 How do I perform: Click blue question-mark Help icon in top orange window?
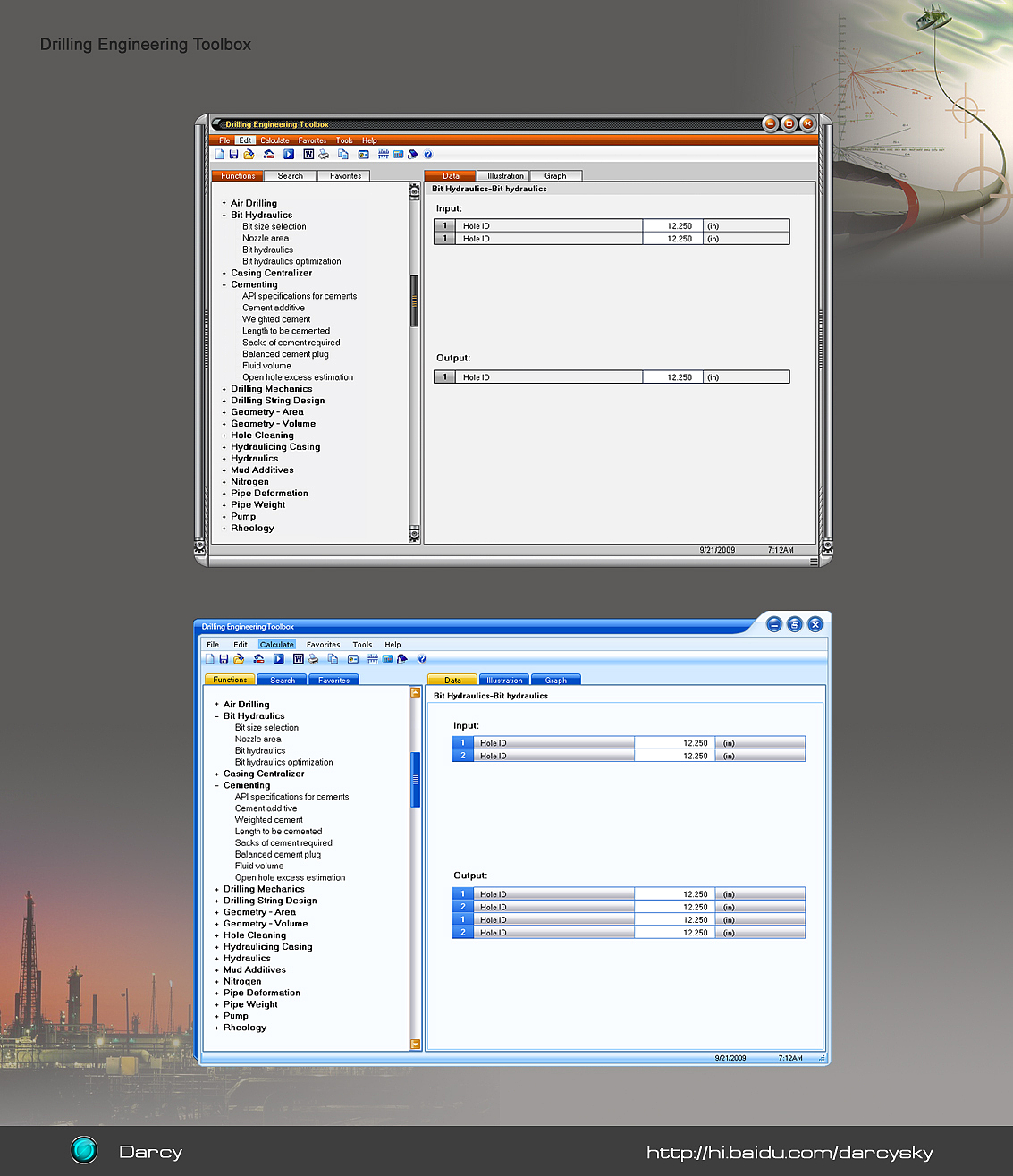click(x=428, y=154)
